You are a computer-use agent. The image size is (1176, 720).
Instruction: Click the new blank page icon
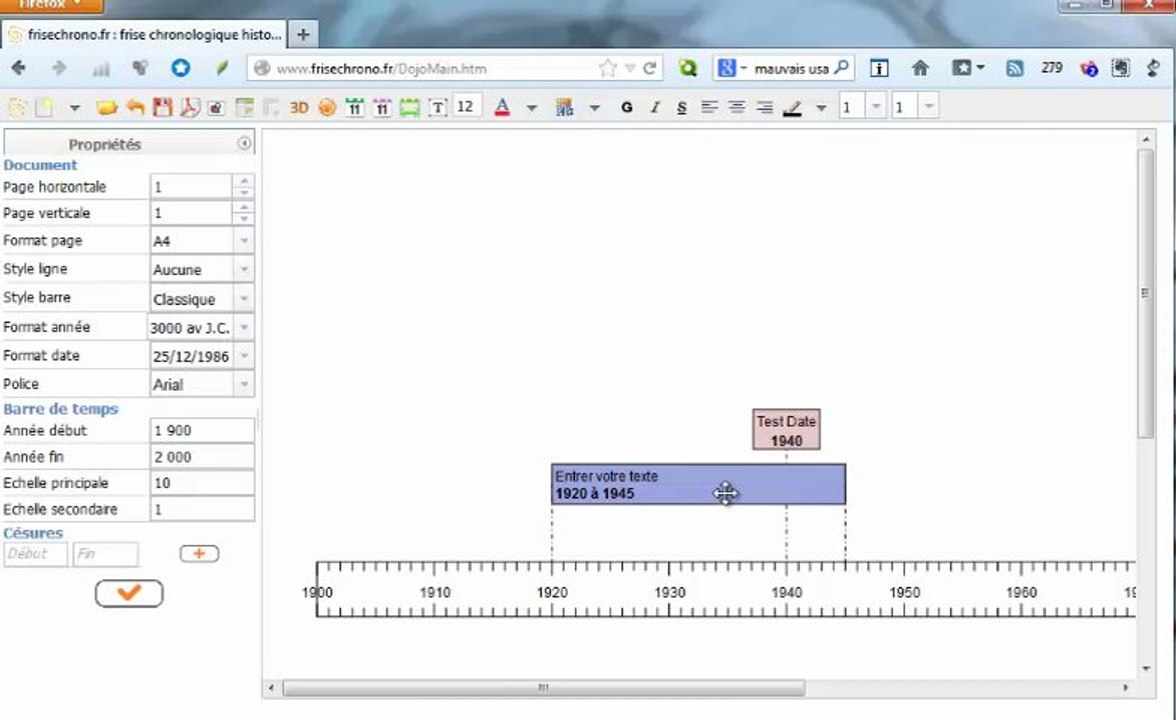[x=45, y=107]
